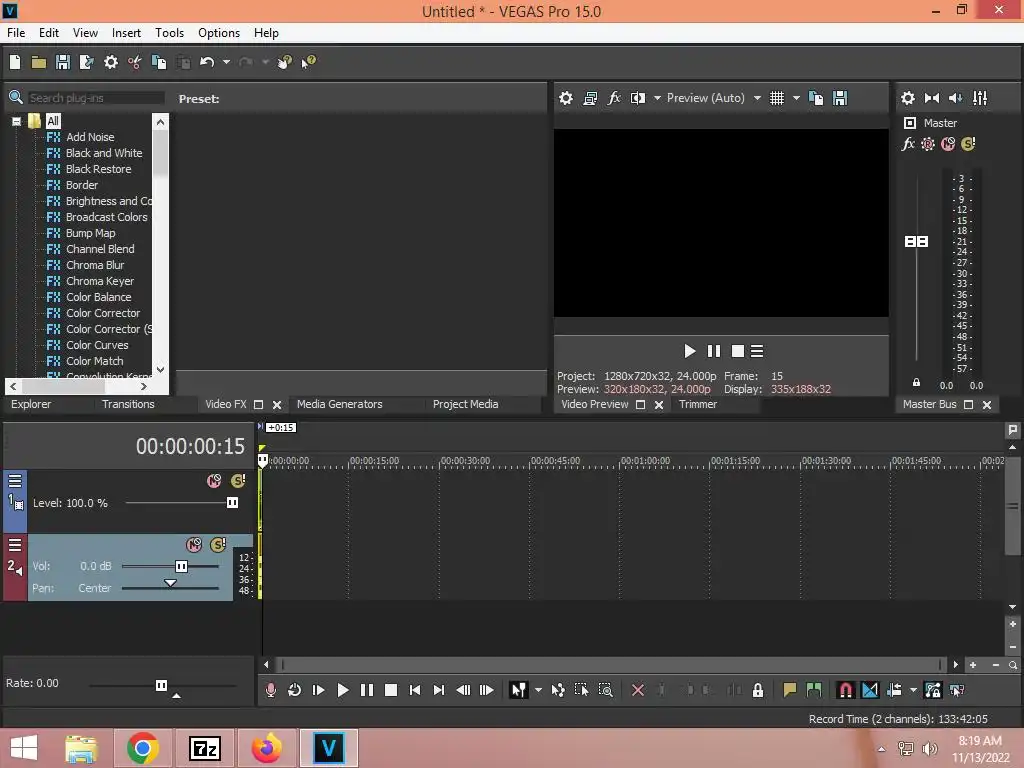1024x768 pixels.
Task: Open audio track 2 hamburger menu
Action: (15, 545)
